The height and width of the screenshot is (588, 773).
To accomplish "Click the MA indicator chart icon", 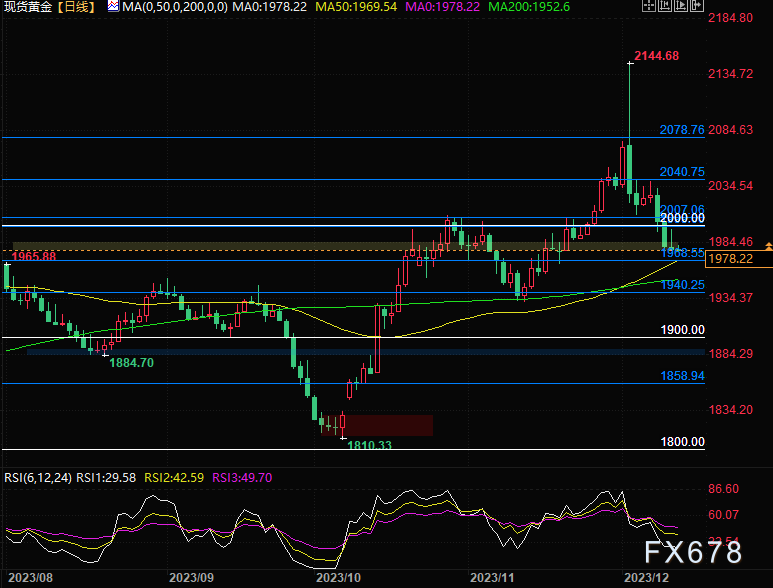I will coord(113,7).
